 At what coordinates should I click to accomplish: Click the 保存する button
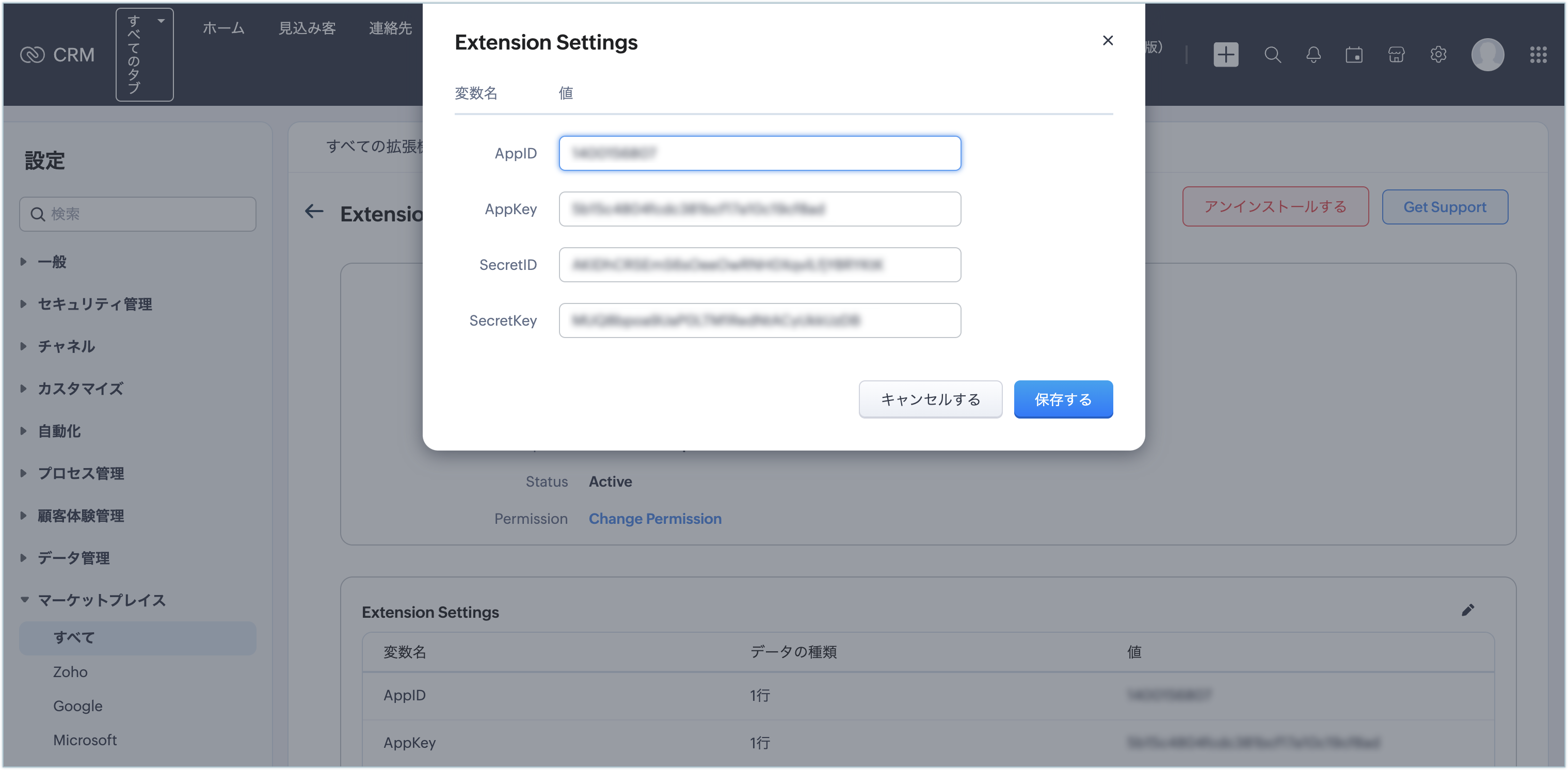(1063, 399)
